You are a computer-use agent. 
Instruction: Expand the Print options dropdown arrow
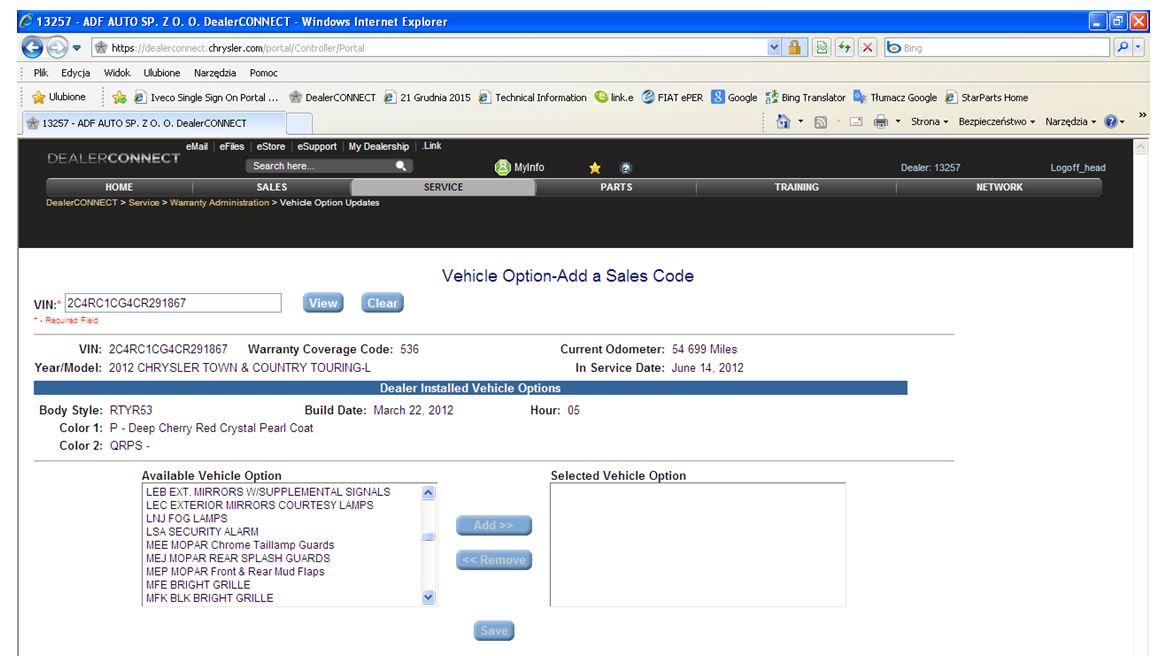pos(897,122)
